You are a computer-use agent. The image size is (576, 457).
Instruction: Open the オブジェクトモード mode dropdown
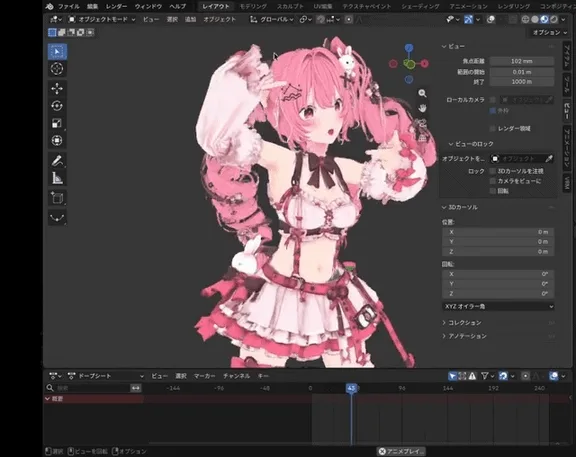[x=102, y=19]
